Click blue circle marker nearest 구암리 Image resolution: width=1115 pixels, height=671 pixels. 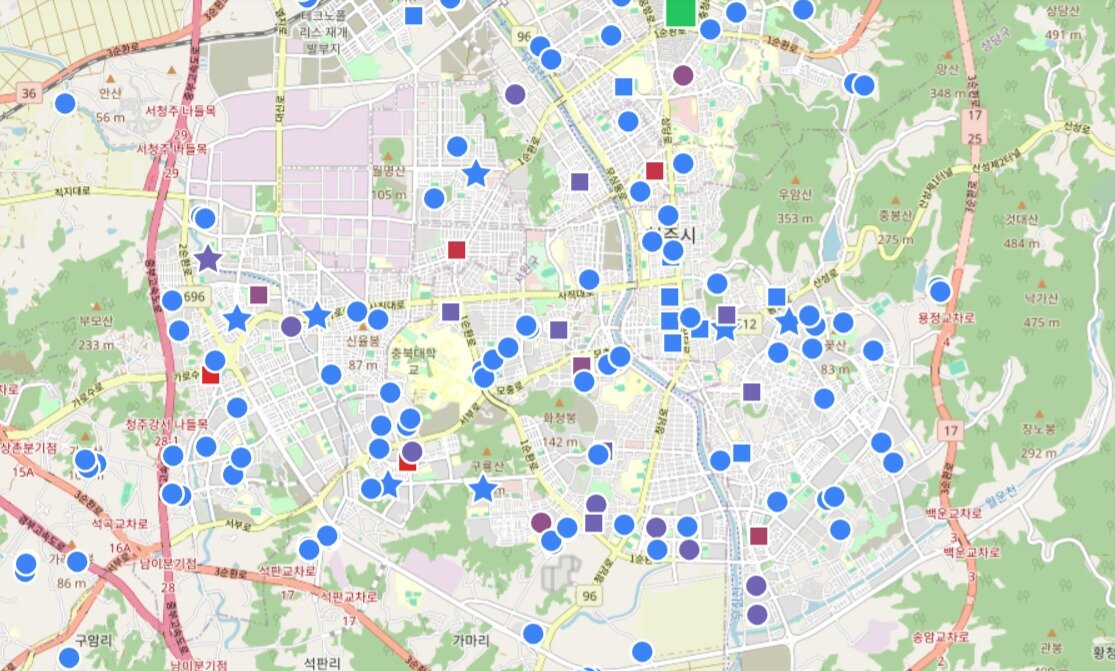[68, 657]
